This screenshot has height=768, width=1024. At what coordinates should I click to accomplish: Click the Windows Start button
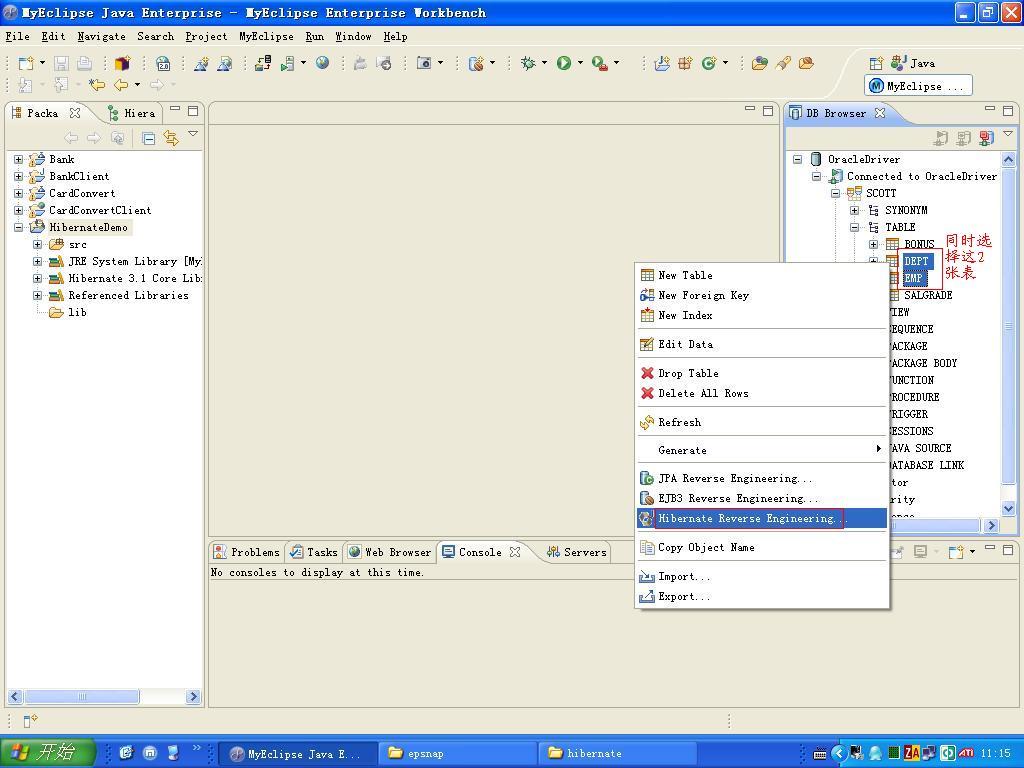point(47,753)
